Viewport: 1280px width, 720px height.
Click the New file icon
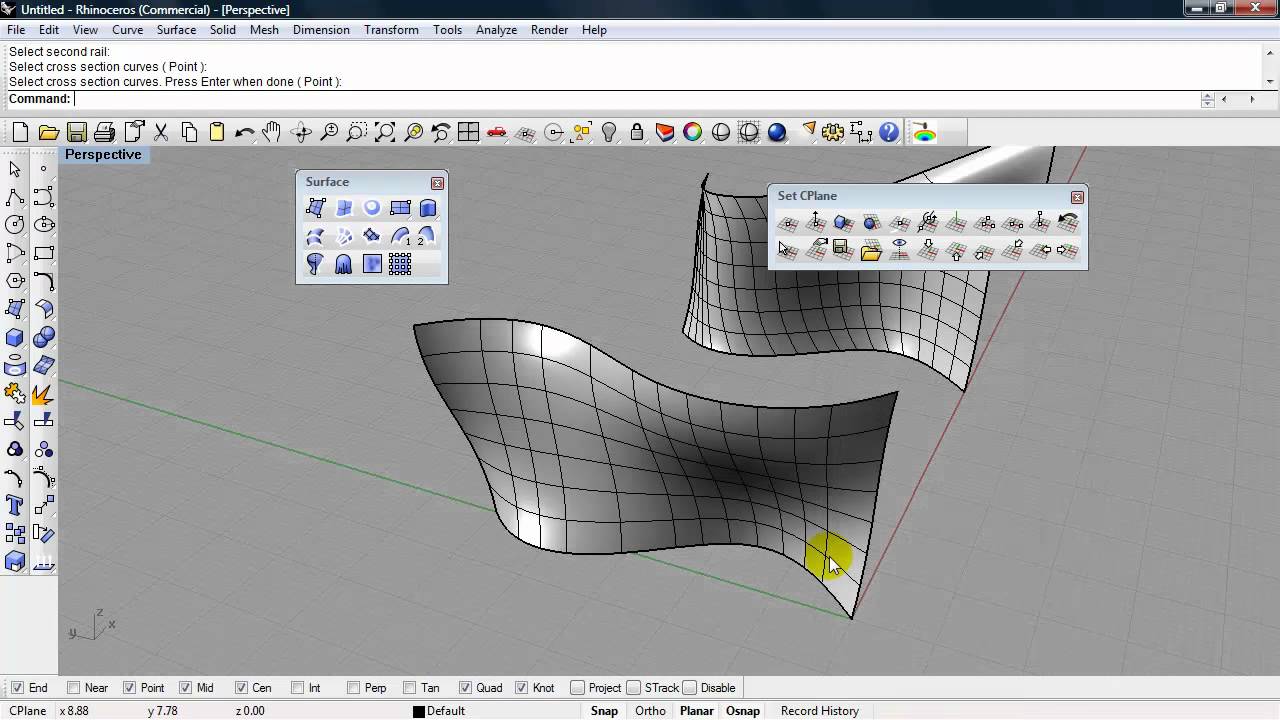click(x=20, y=132)
